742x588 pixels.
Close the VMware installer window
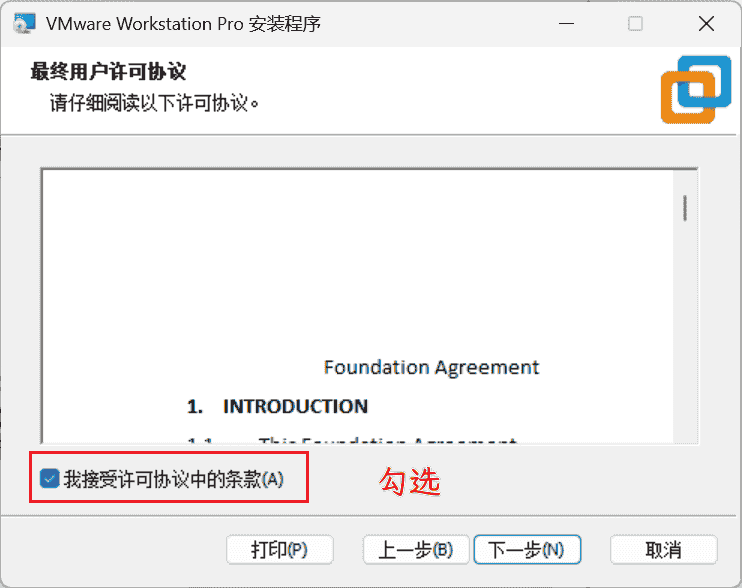[707, 23]
